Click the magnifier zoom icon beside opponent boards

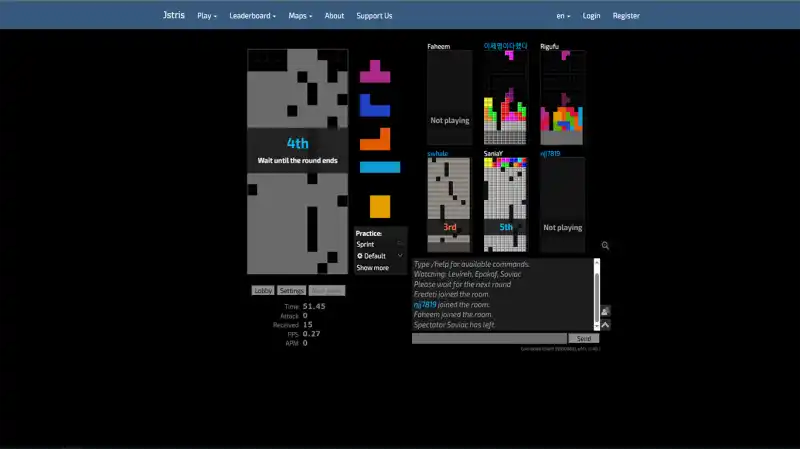click(605, 245)
